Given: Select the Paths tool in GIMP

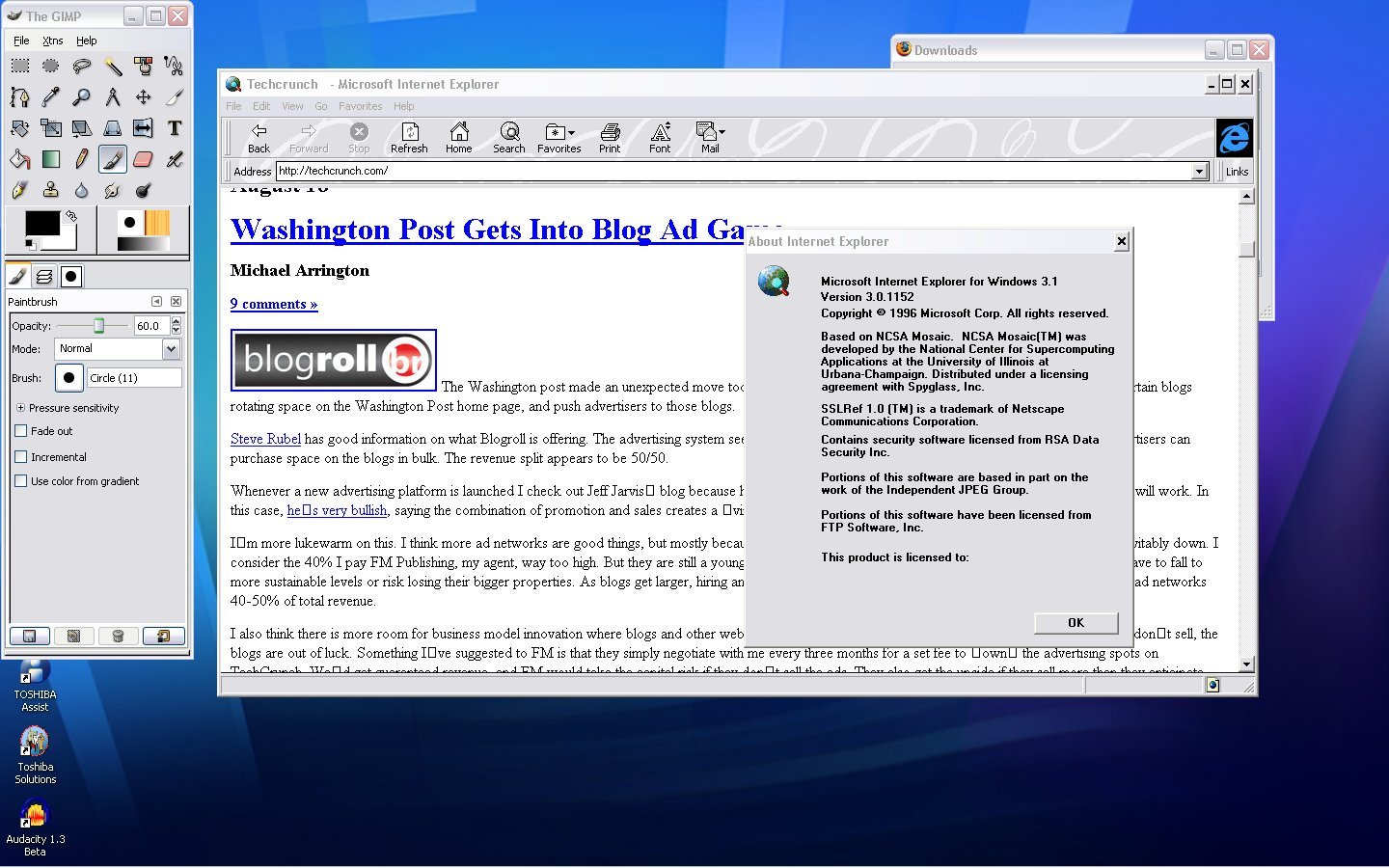Looking at the screenshot, I should click(x=20, y=96).
